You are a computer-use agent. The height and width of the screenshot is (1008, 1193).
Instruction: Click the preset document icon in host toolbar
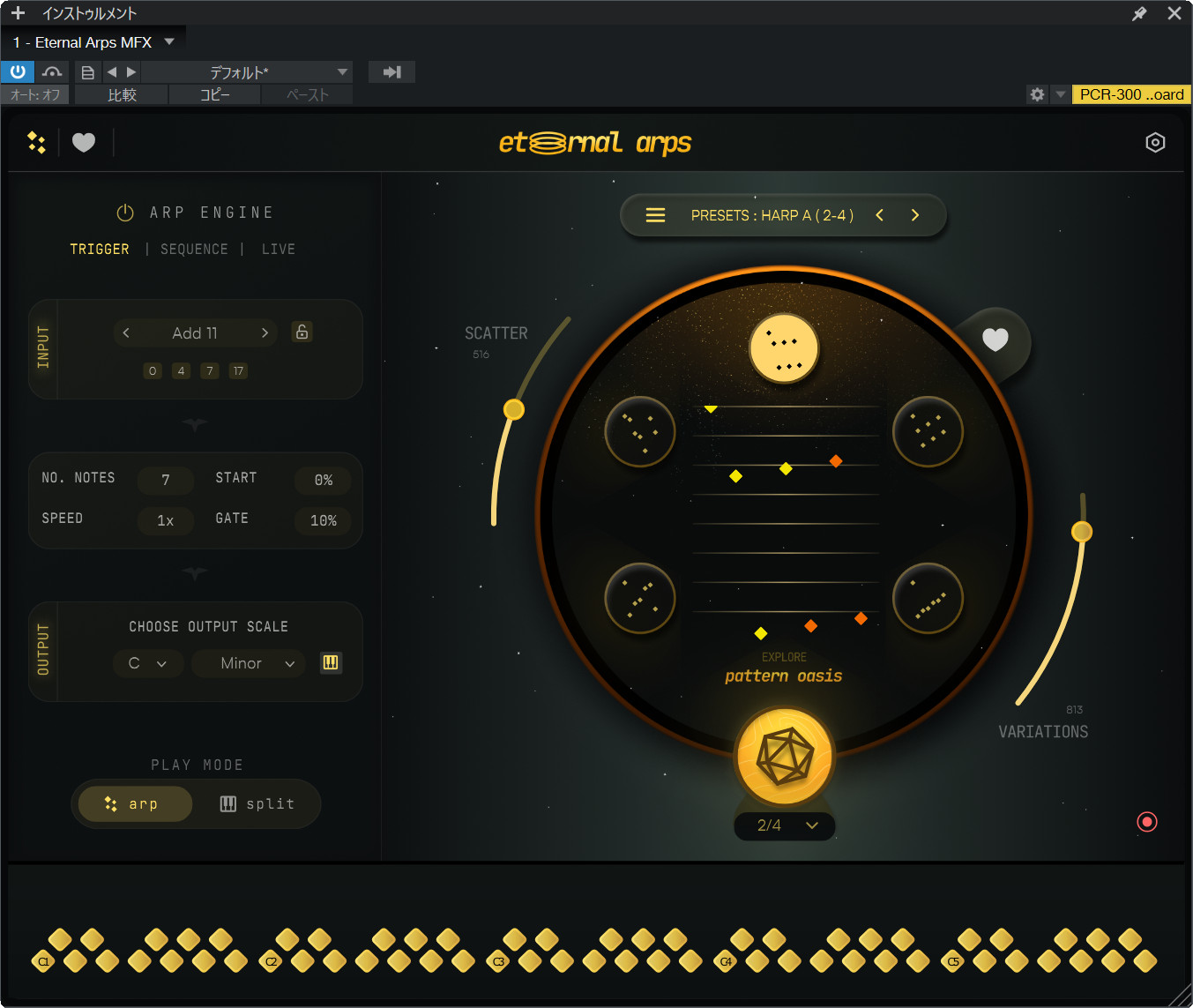87,72
